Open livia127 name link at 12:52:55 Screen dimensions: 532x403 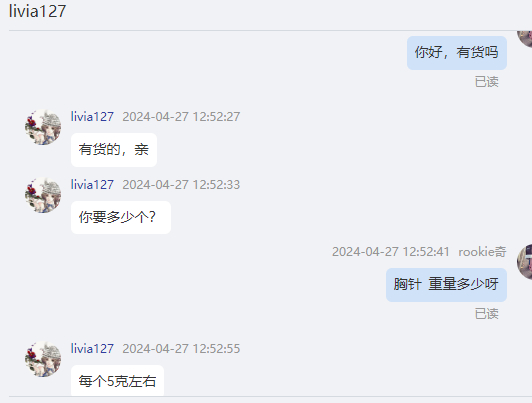(92, 348)
